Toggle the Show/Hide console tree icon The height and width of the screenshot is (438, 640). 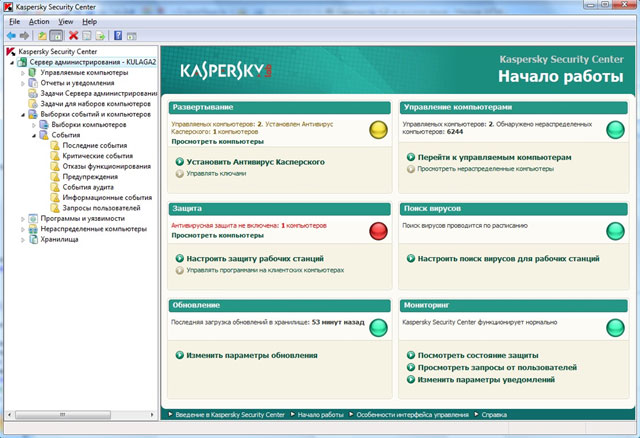pos(56,36)
